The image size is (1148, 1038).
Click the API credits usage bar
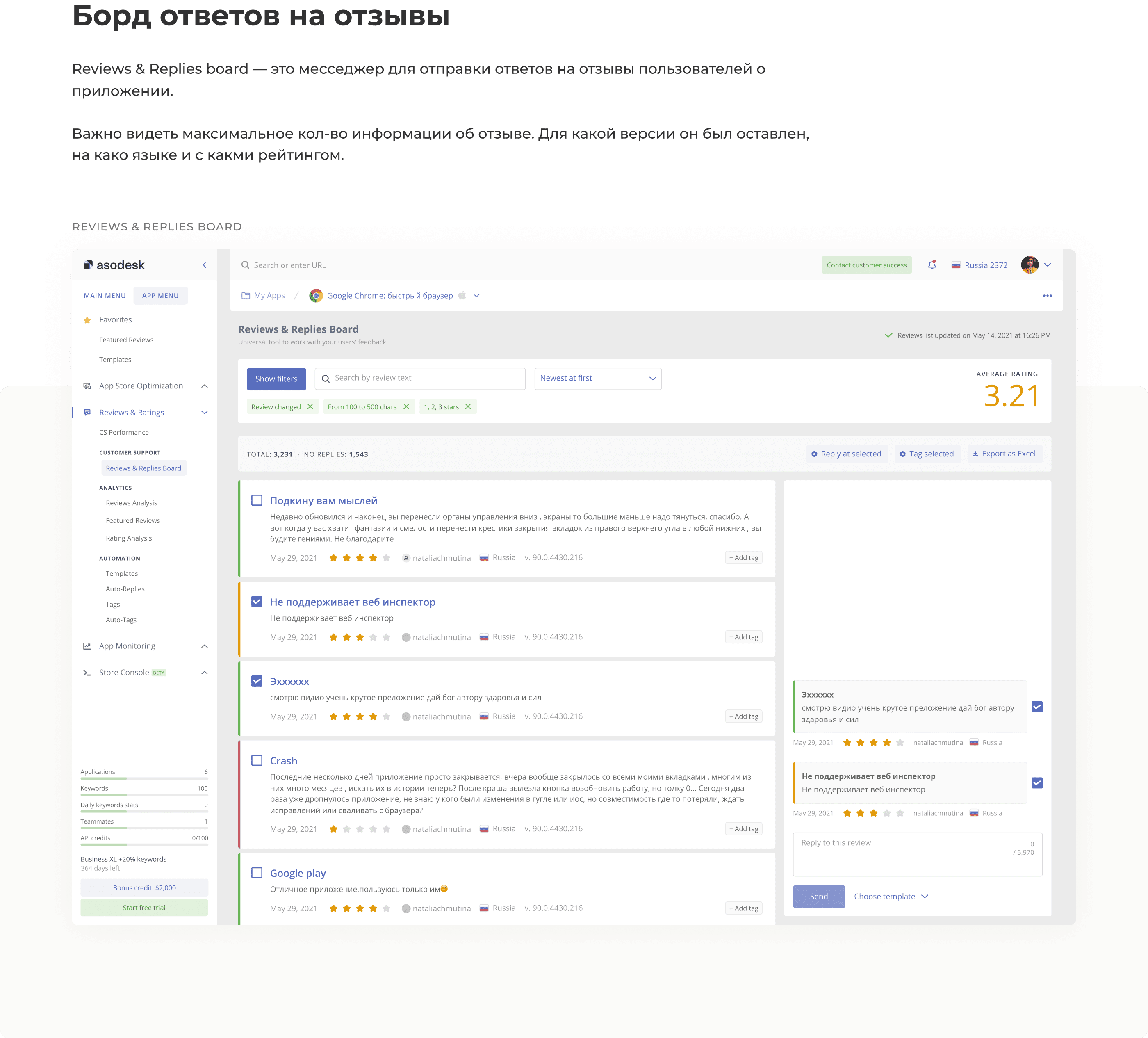[144, 845]
